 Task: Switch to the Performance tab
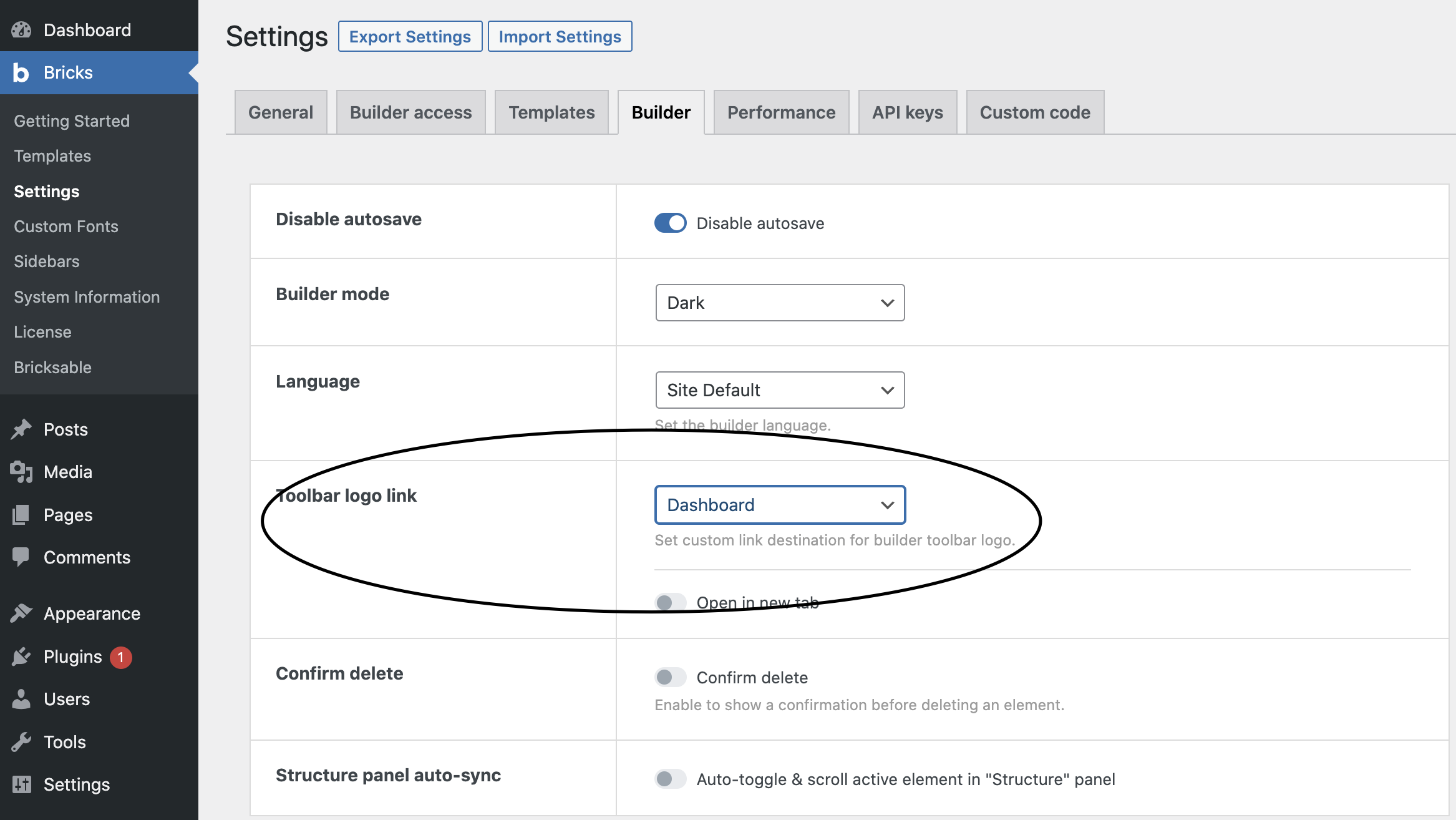782,112
